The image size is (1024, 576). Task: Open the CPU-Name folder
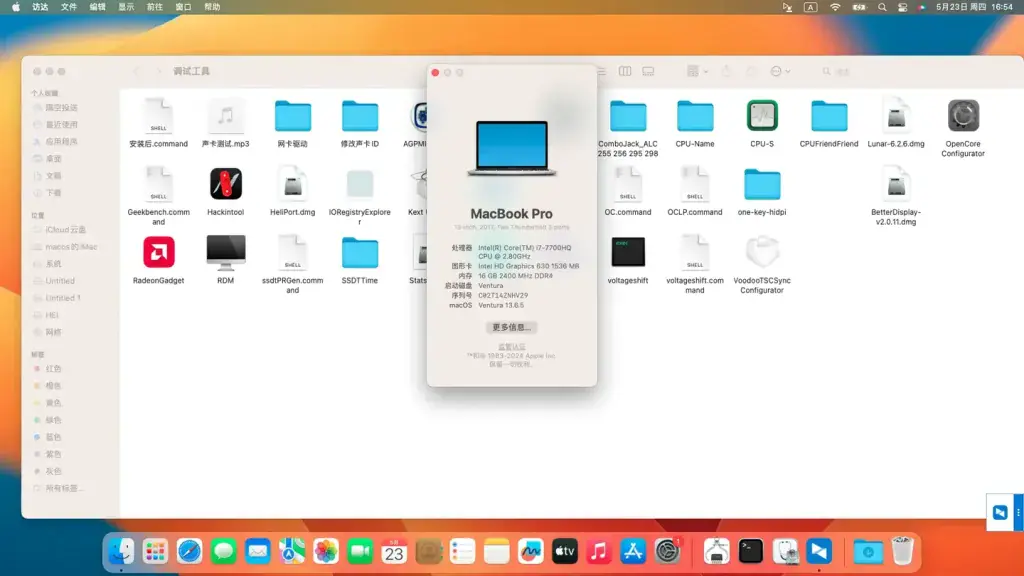point(695,116)
